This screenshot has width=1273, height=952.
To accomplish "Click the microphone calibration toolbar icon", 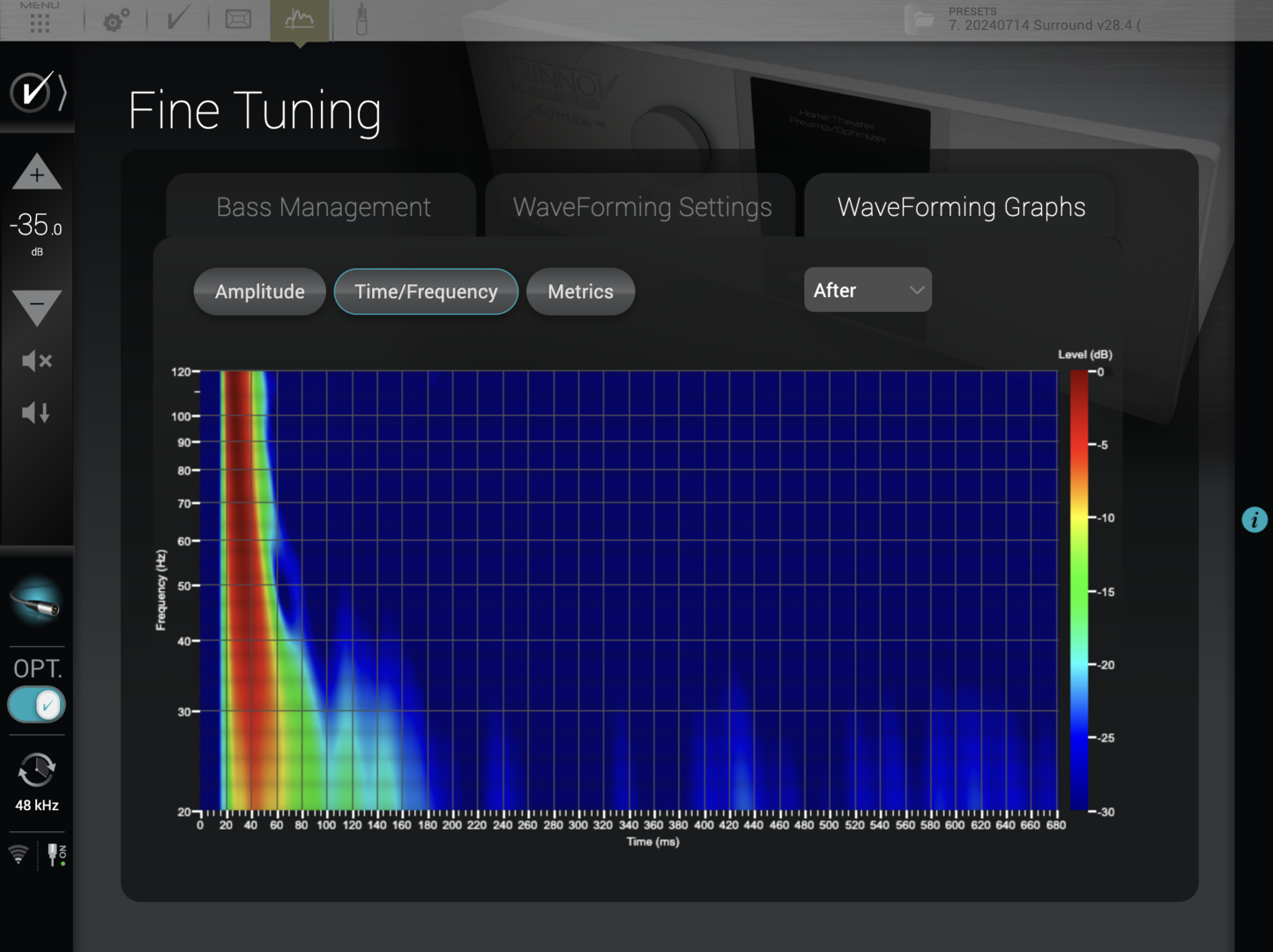I will (361, 19).
